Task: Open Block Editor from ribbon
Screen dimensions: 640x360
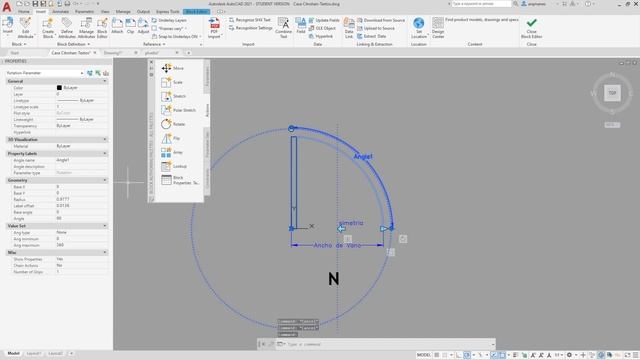Action: tap(102, 28)
